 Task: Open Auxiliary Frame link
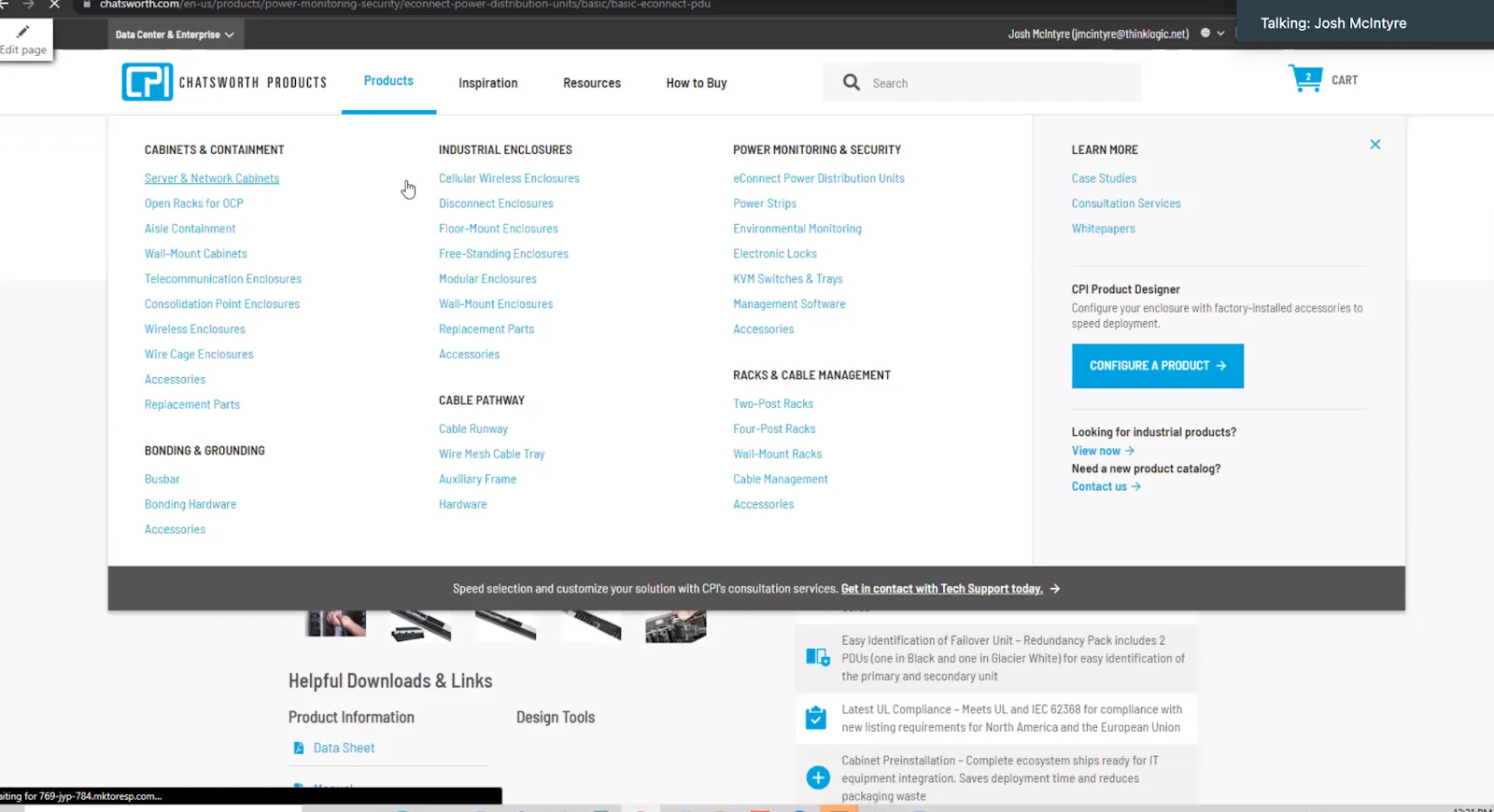[x=477, y=480]
